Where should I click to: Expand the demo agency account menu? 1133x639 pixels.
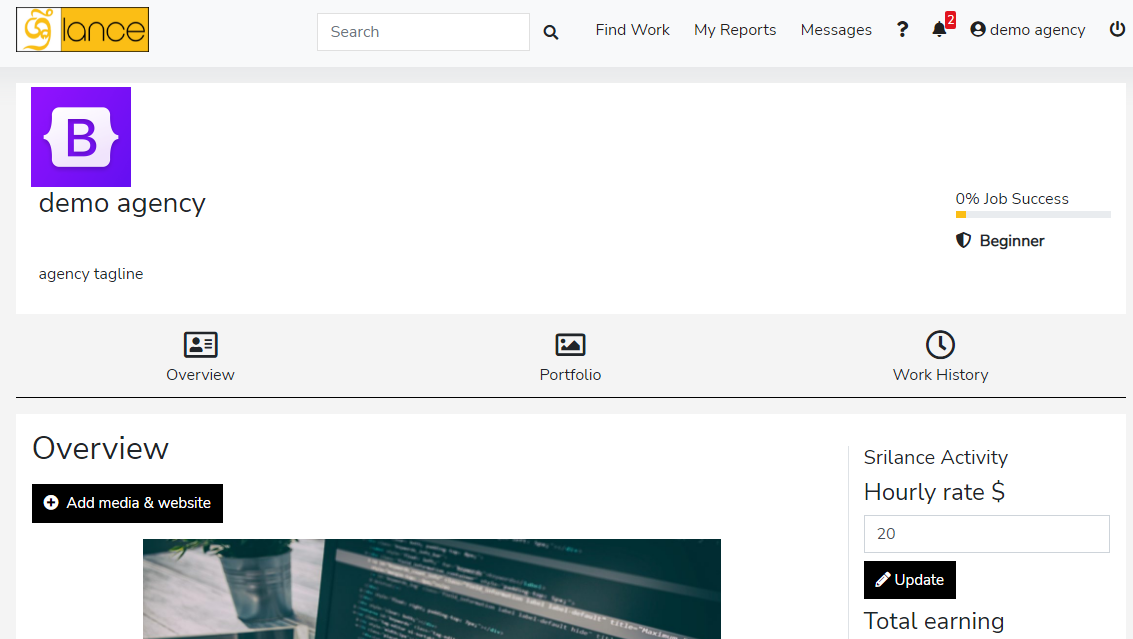(x=1027, y=30)
